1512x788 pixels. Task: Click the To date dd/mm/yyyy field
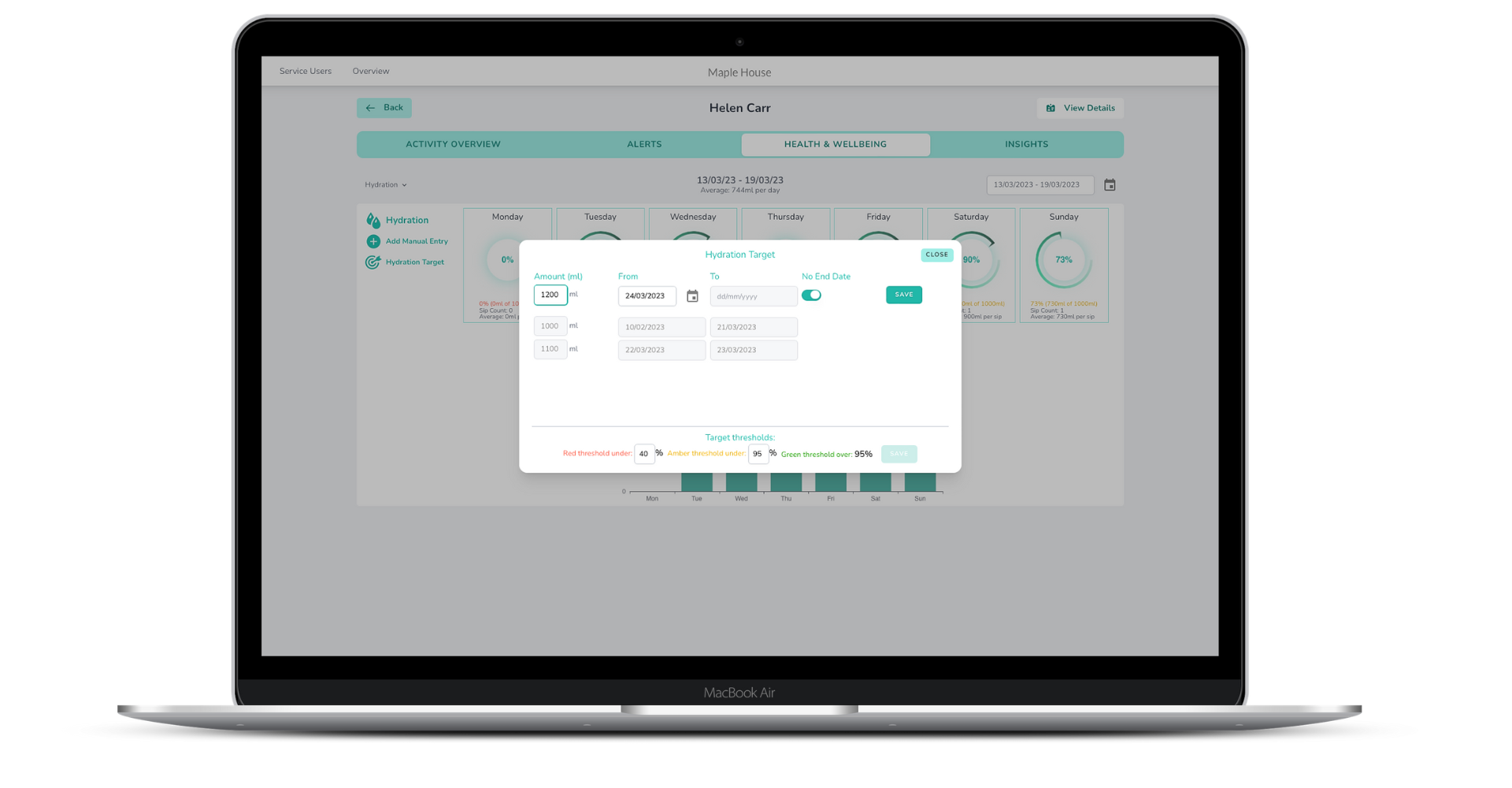[754, 296]
